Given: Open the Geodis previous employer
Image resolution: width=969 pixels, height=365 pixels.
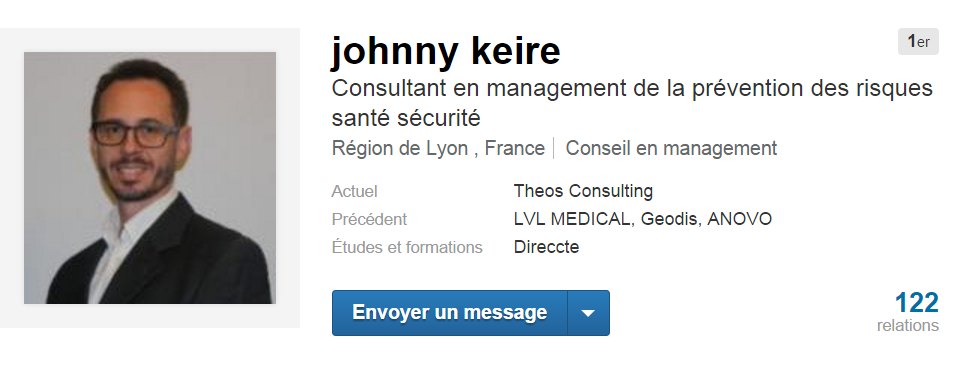Looking at the screenshot, I should click(x=669, y=219).
